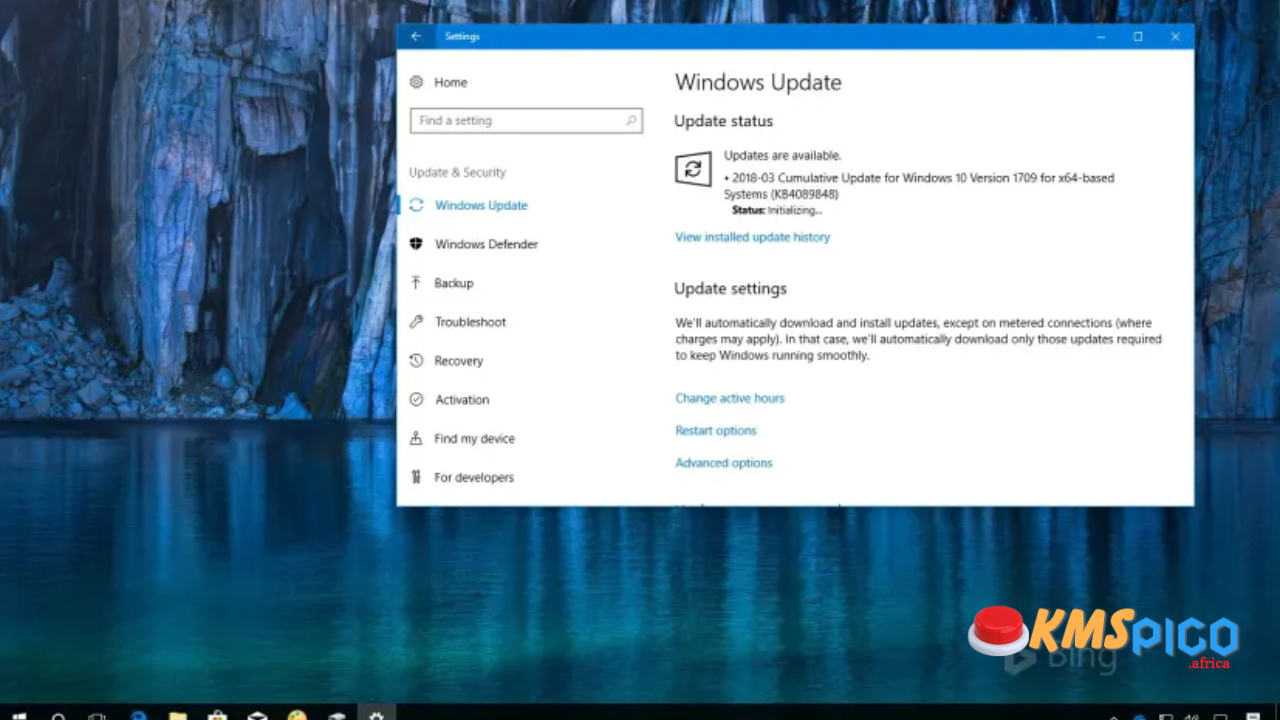Open the Restart options link

point(715,430)
